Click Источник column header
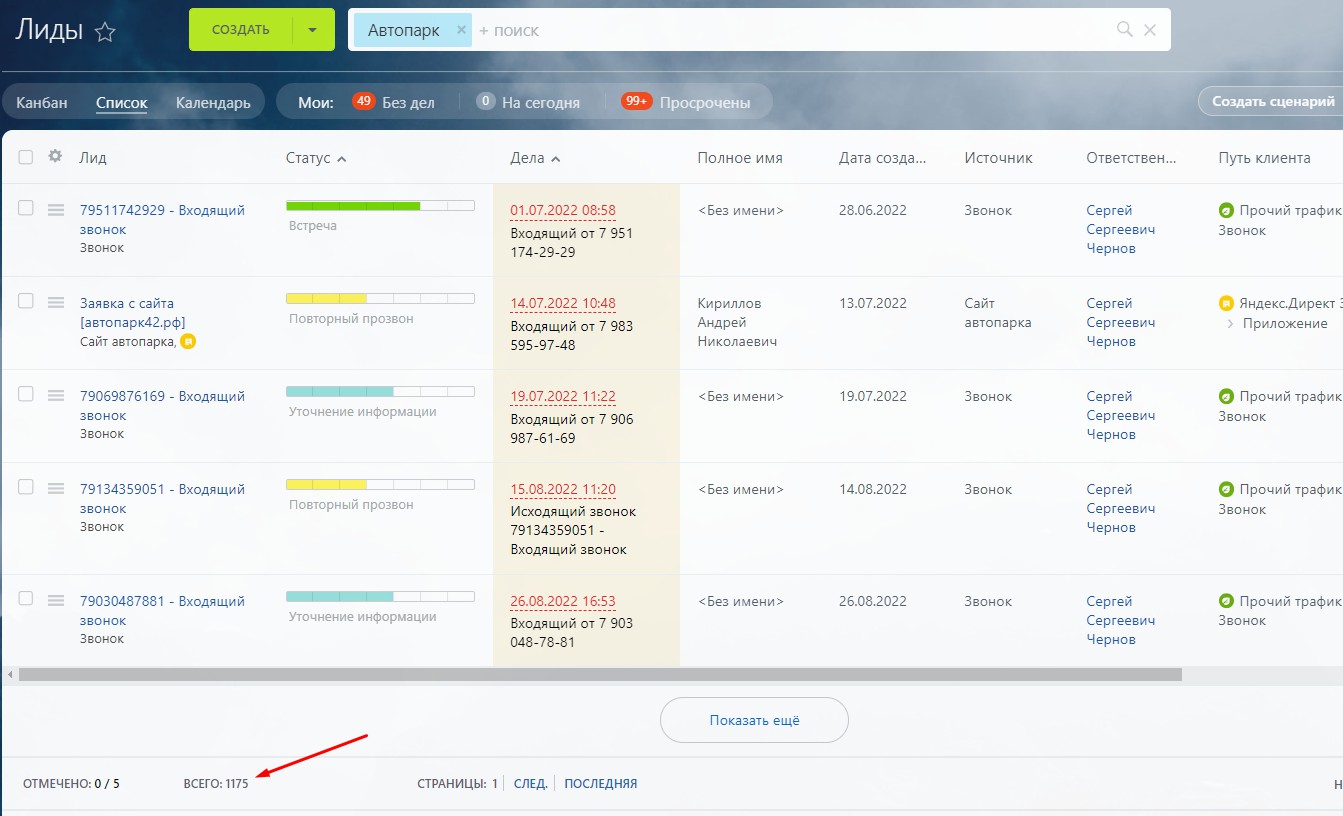The image size is (1343, 816). (998, 158)
